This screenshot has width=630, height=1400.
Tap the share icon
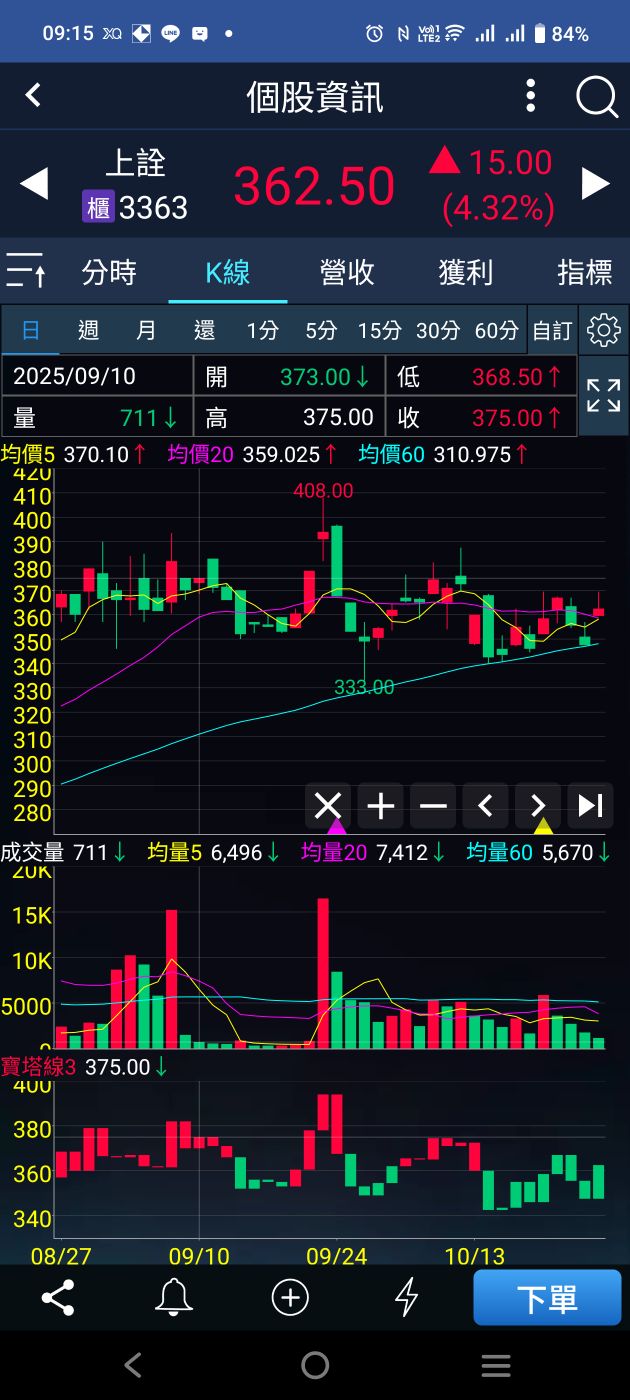[58, 1298]
